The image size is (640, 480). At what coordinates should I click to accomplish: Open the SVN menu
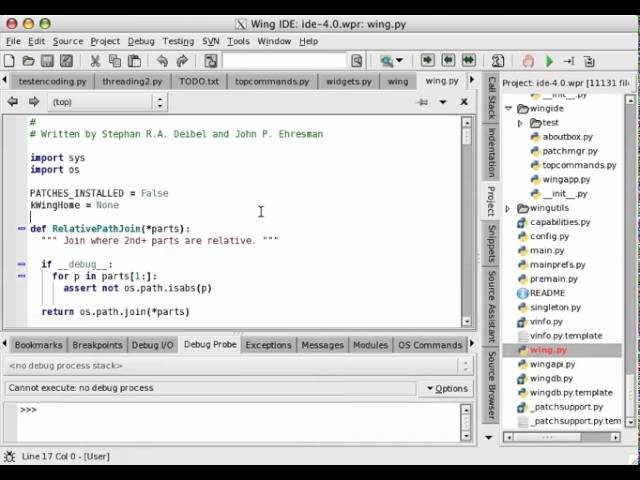click(x=211, y=41)
